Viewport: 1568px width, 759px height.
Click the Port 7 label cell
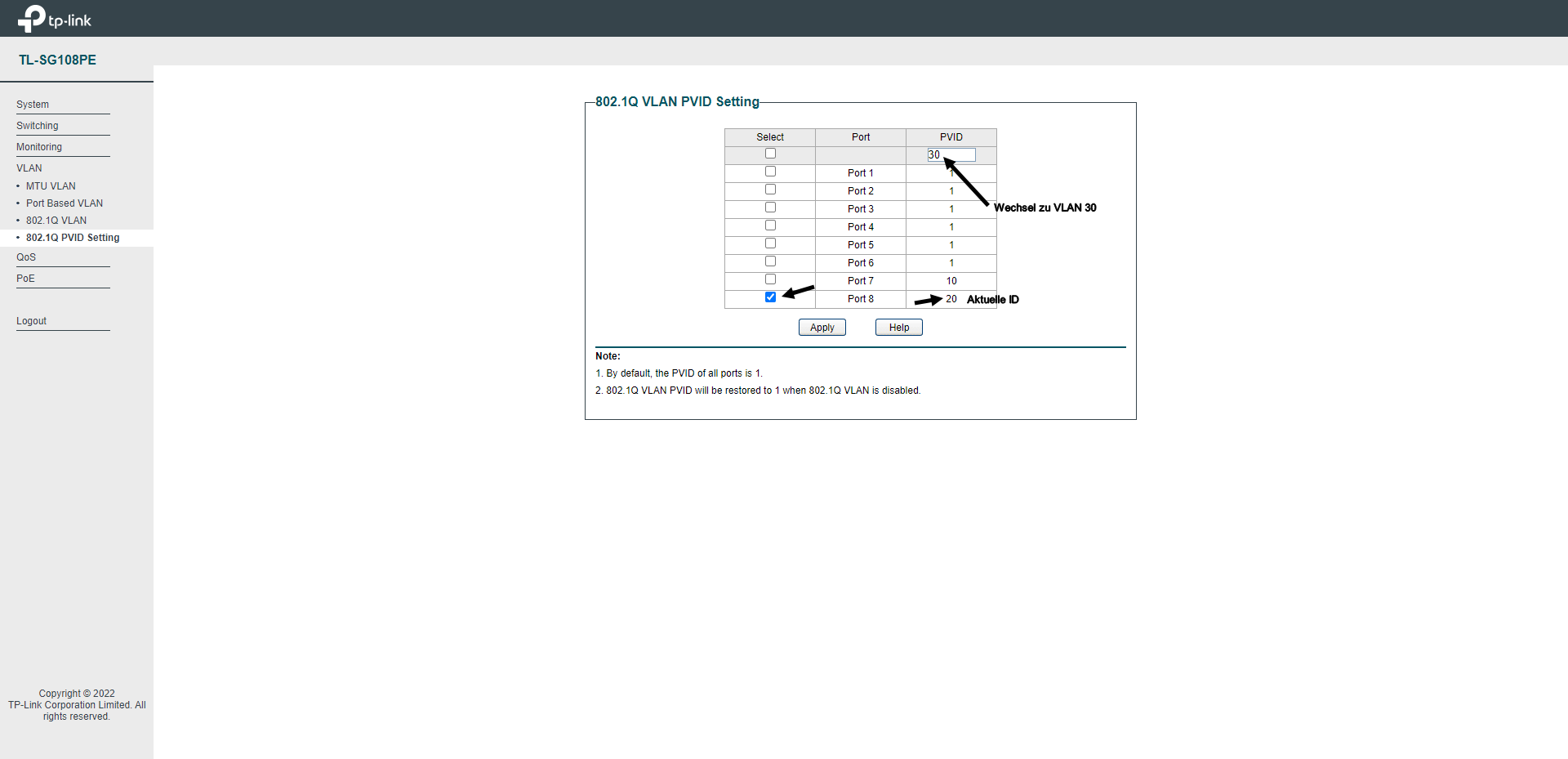pyautogui.click(x=861, y=281)
